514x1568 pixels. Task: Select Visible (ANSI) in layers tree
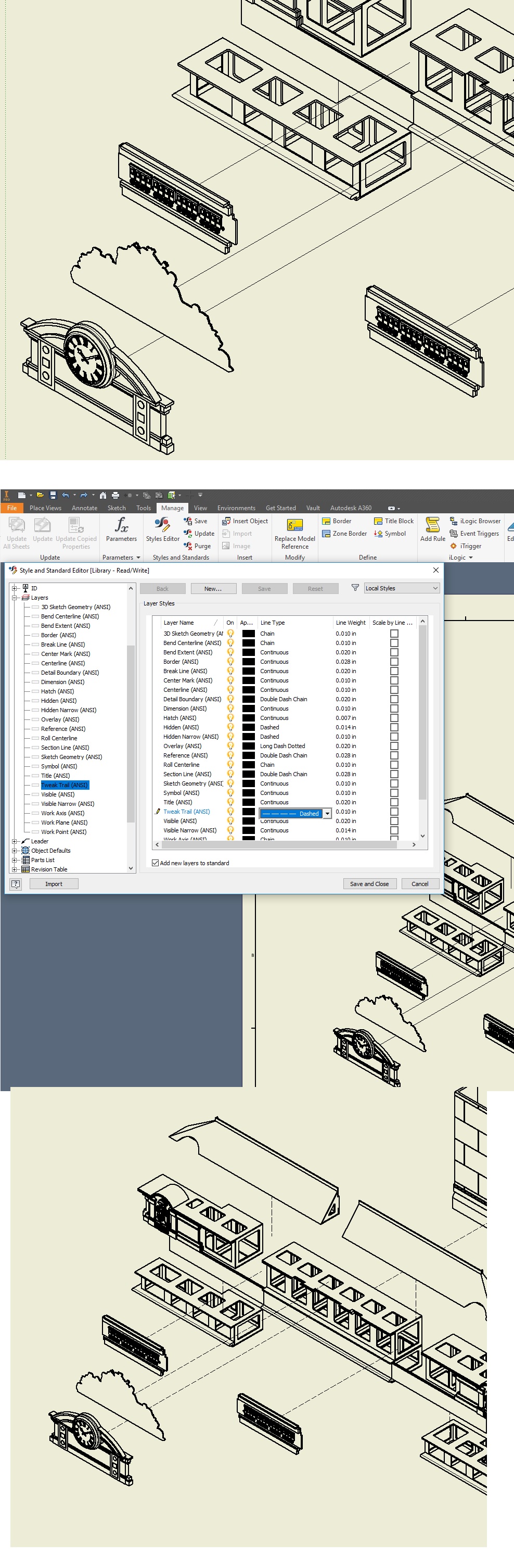(57, 794)
